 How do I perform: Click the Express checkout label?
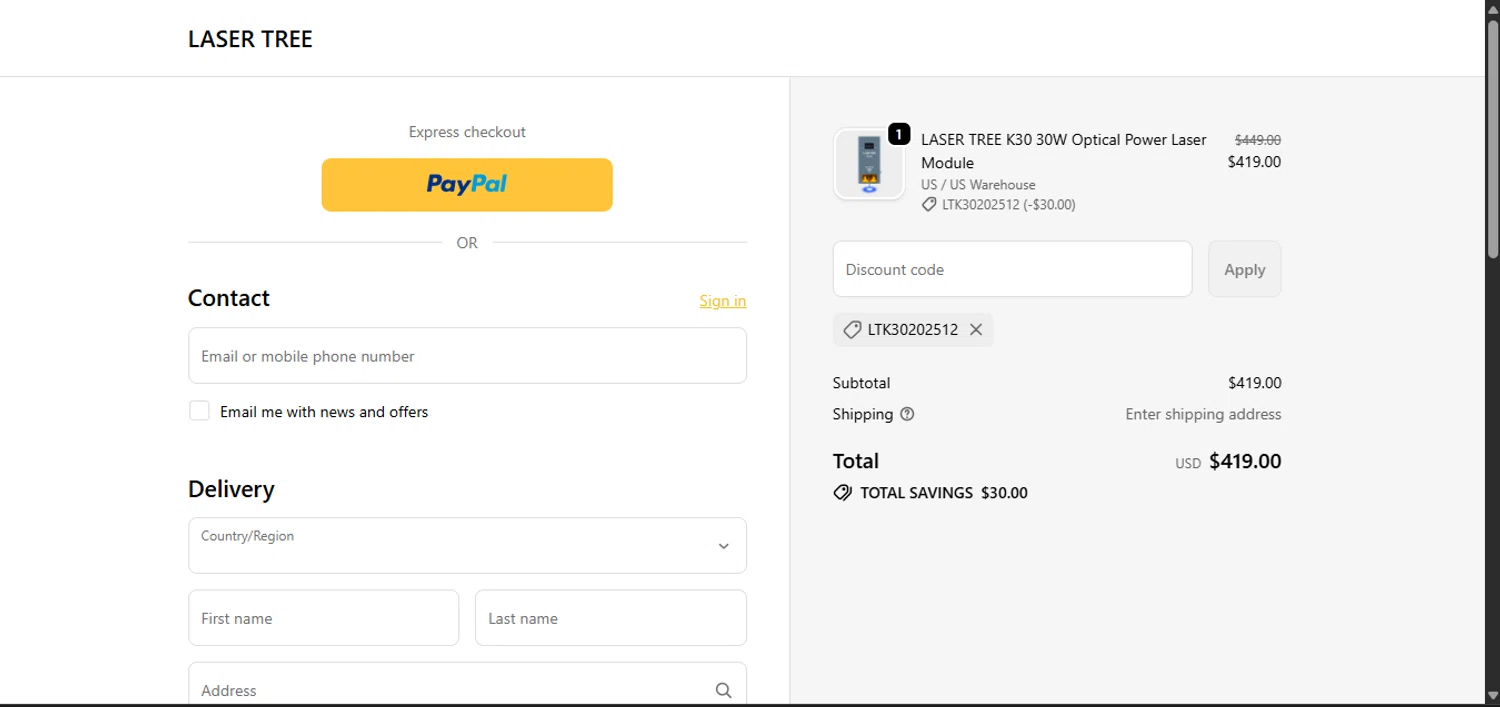[x=467, y=132]
